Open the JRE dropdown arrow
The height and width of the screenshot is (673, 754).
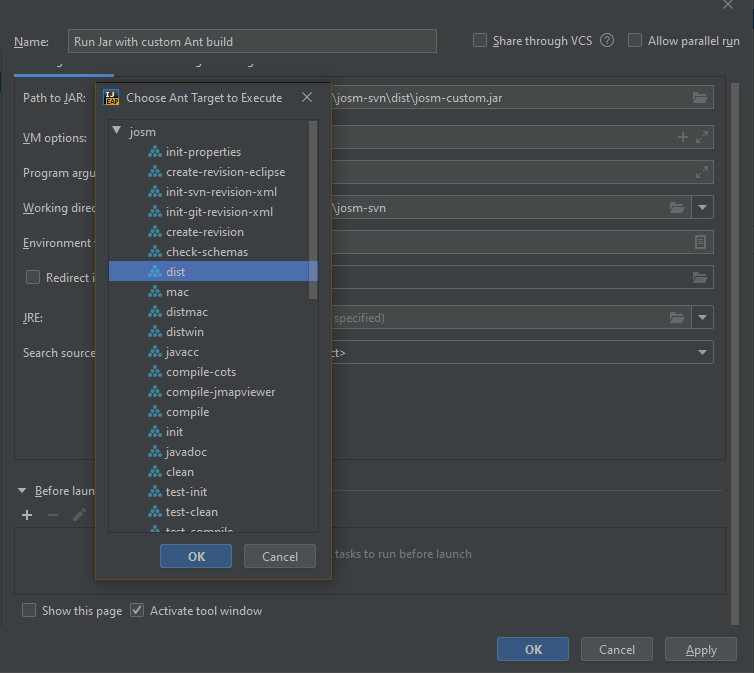coord(703,318)
